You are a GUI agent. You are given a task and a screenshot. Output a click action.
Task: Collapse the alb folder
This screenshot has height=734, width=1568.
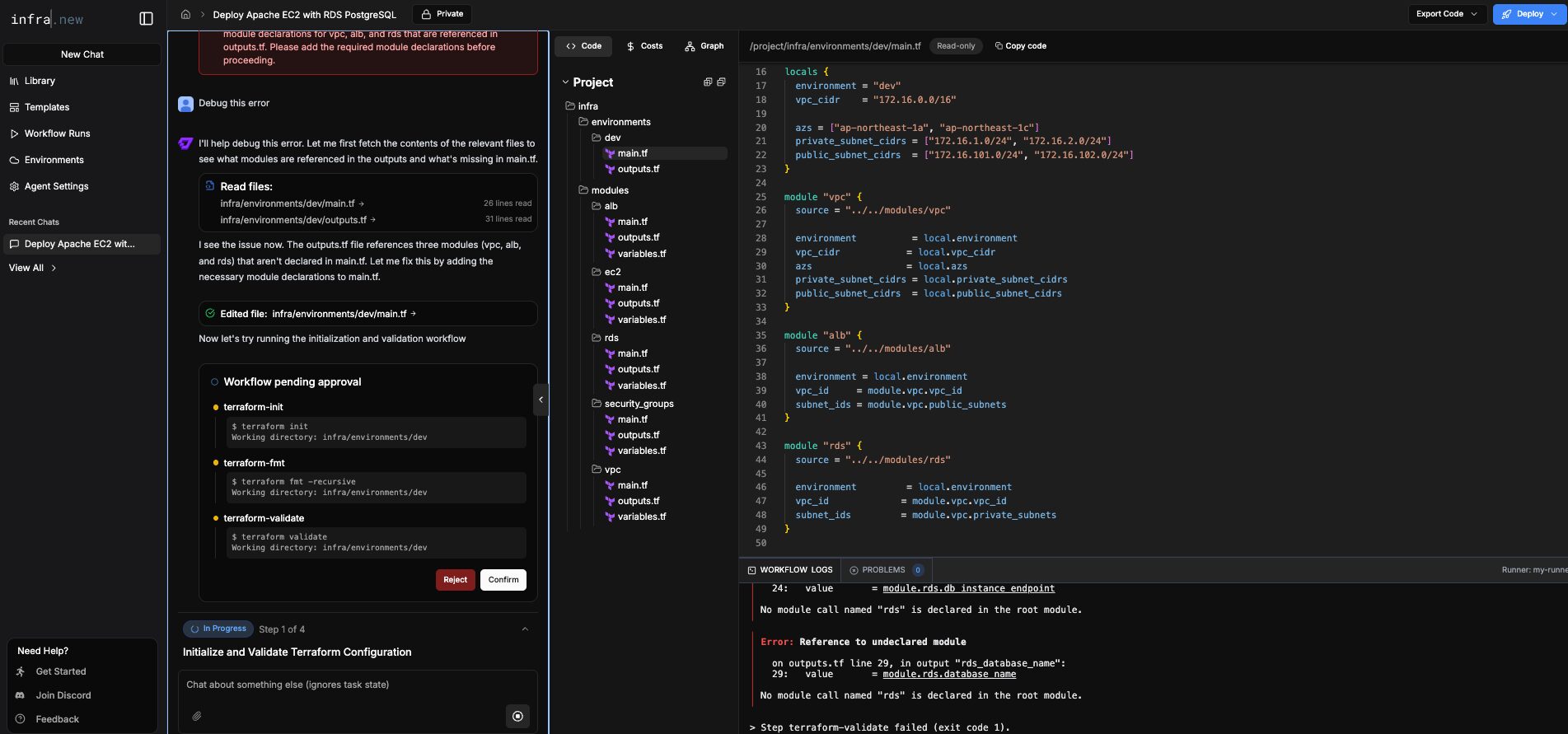pos(605,206)
